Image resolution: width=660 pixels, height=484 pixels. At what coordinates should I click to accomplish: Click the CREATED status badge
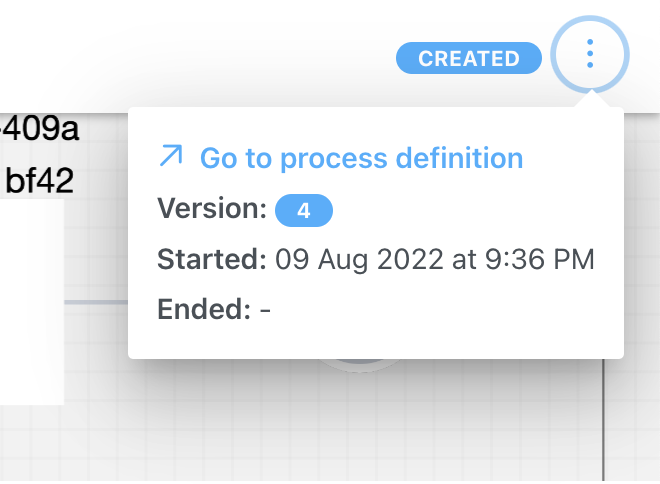coord(468,58)
